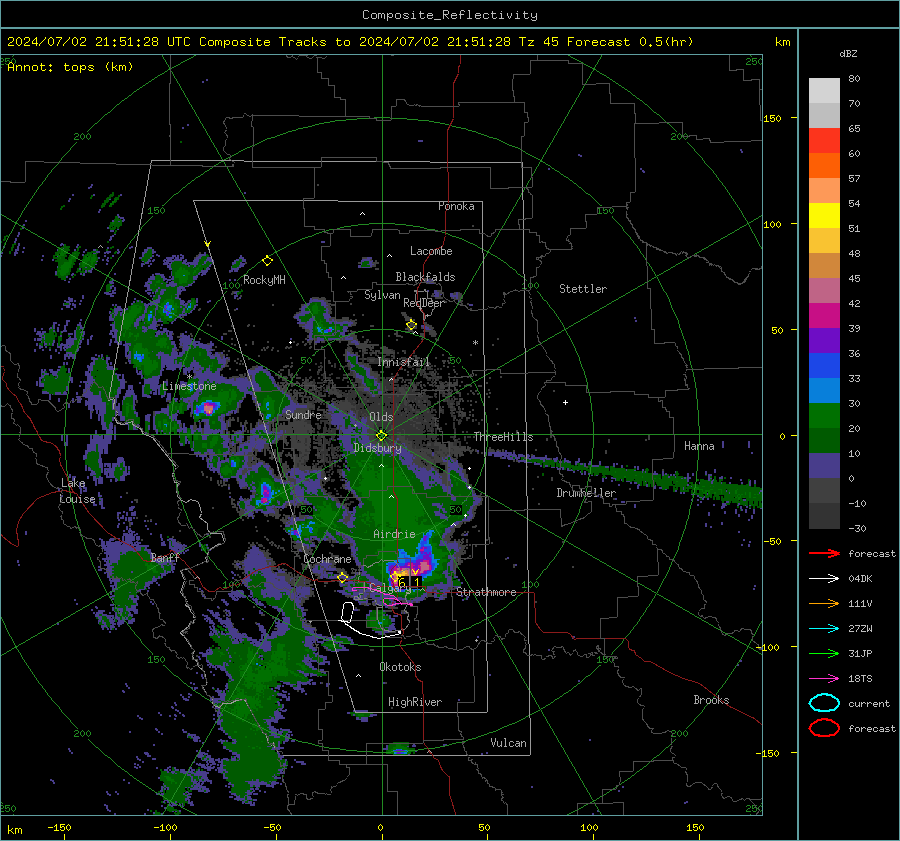This screenshot has height=841, width=900.
Task: Pick the blue swatch below 36 dBZ
Action: click(824, 366)
